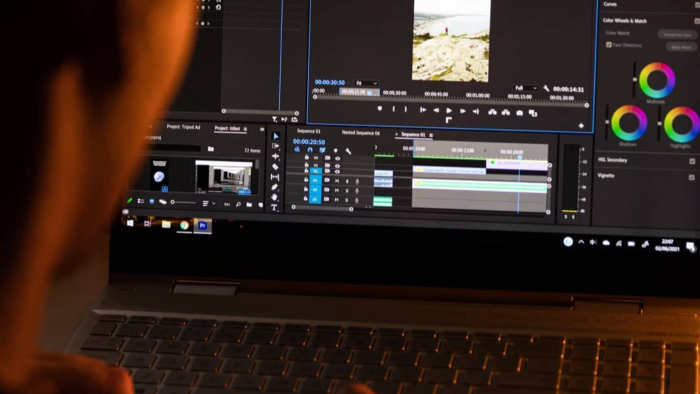This screenshot has height=394, width=700.
Task: Click the Apply Match button
Action: [x=681, y=46]
